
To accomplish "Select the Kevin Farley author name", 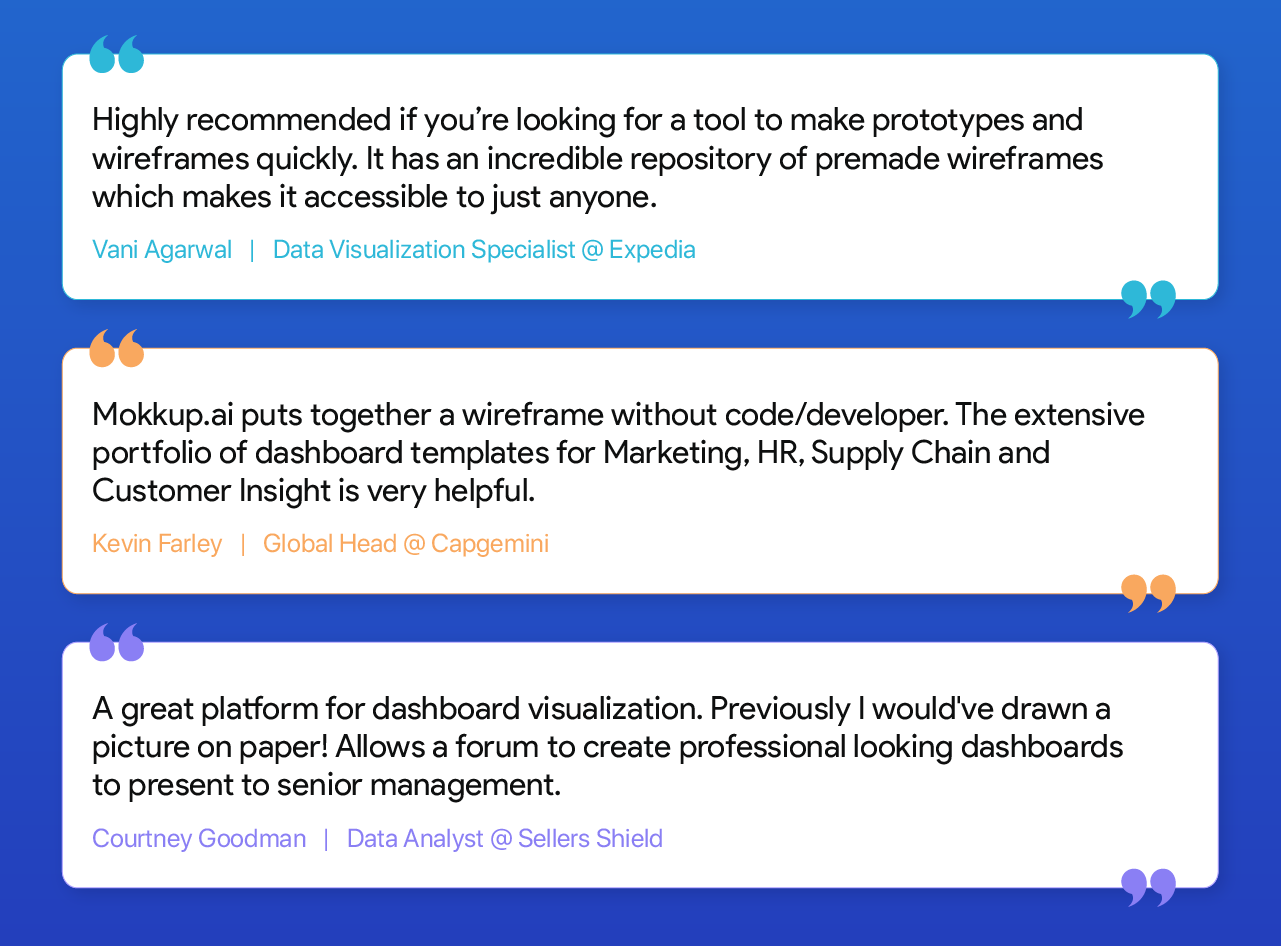I will [157, 544].
